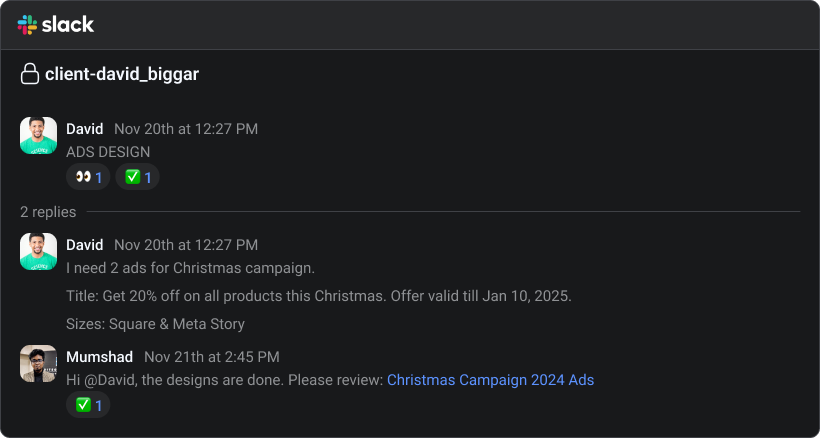This screenshot has width=820, height=438.
Task: Open David's name above ADS DESIGN text
Action: coord(85,128)
